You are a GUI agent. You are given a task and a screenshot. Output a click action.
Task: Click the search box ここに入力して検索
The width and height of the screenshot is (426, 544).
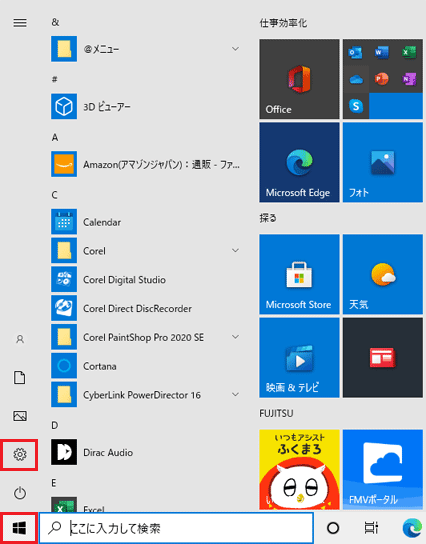(x=176, y=528)
